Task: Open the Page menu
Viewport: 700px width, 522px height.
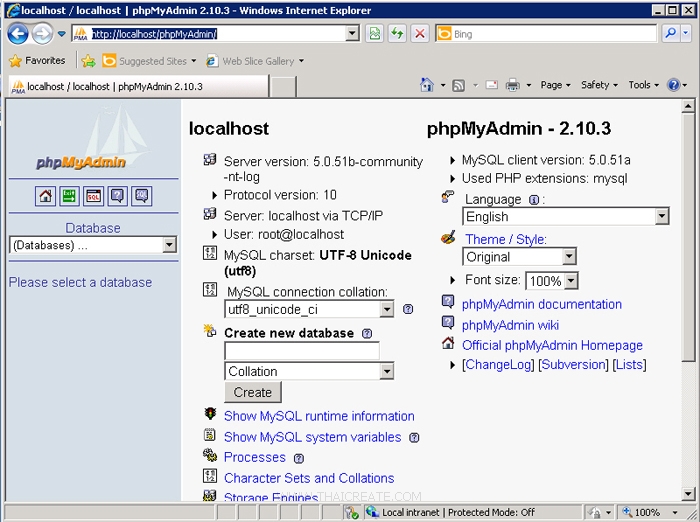Action: pos(555,85)
